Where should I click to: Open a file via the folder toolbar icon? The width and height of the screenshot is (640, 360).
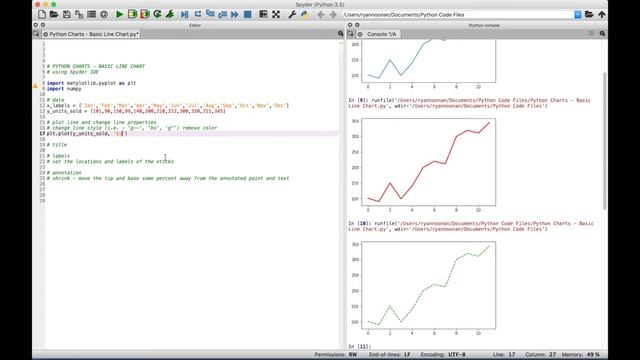click(x=54, y=15)
